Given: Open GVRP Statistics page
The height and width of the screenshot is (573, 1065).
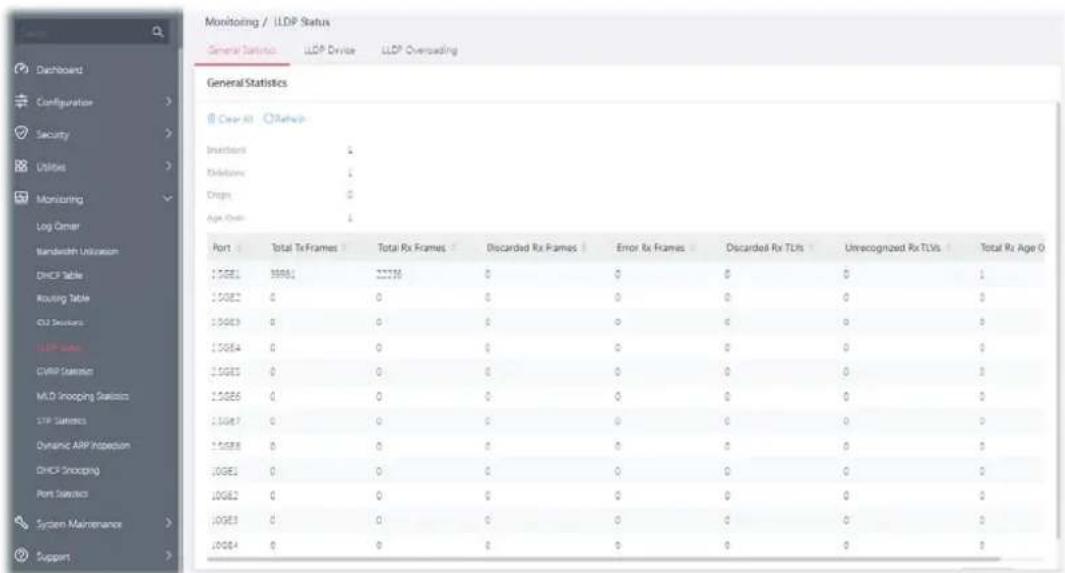Looking at the screenshot, I should 65,371.
